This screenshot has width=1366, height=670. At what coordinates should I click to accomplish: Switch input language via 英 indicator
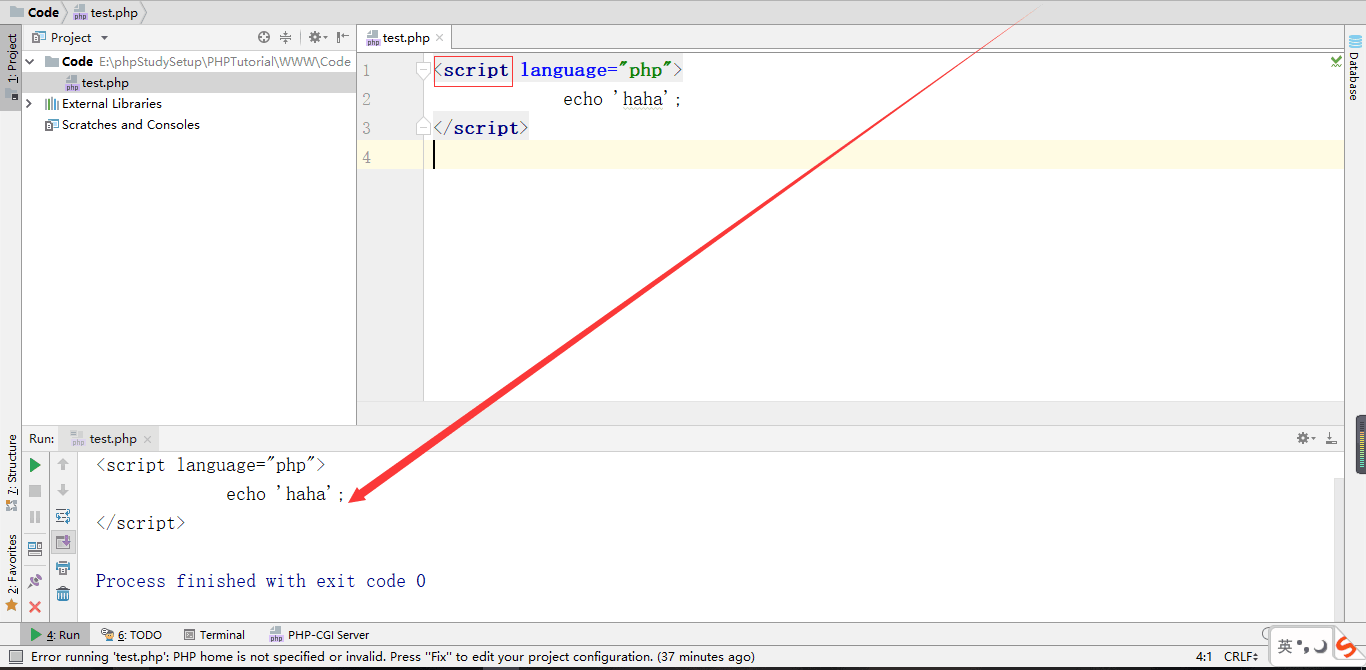pyautogui.click(x=1285, y=647)
